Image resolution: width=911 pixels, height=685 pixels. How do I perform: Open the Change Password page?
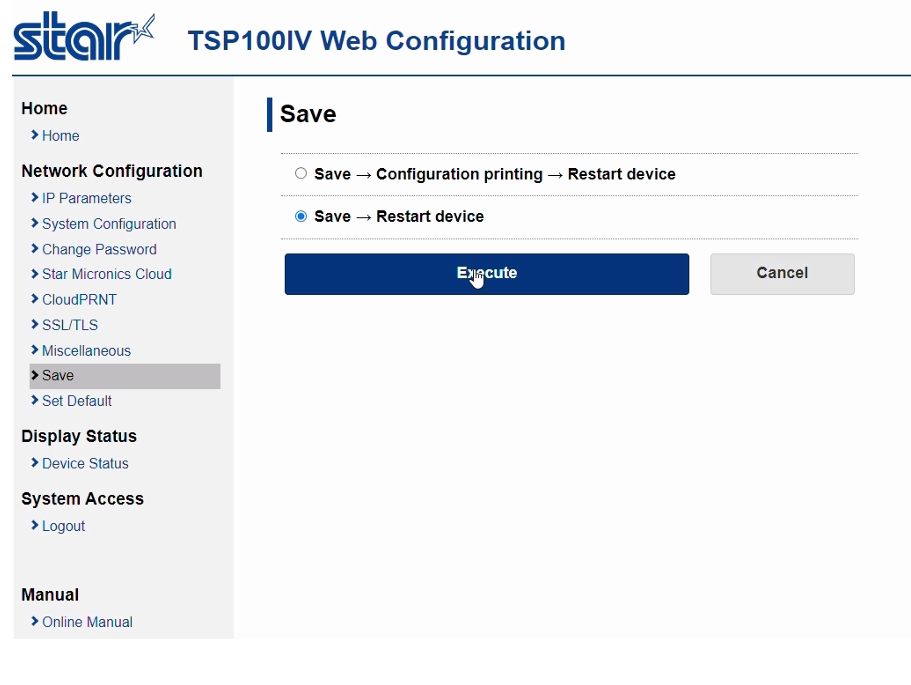tap(99, 249)
